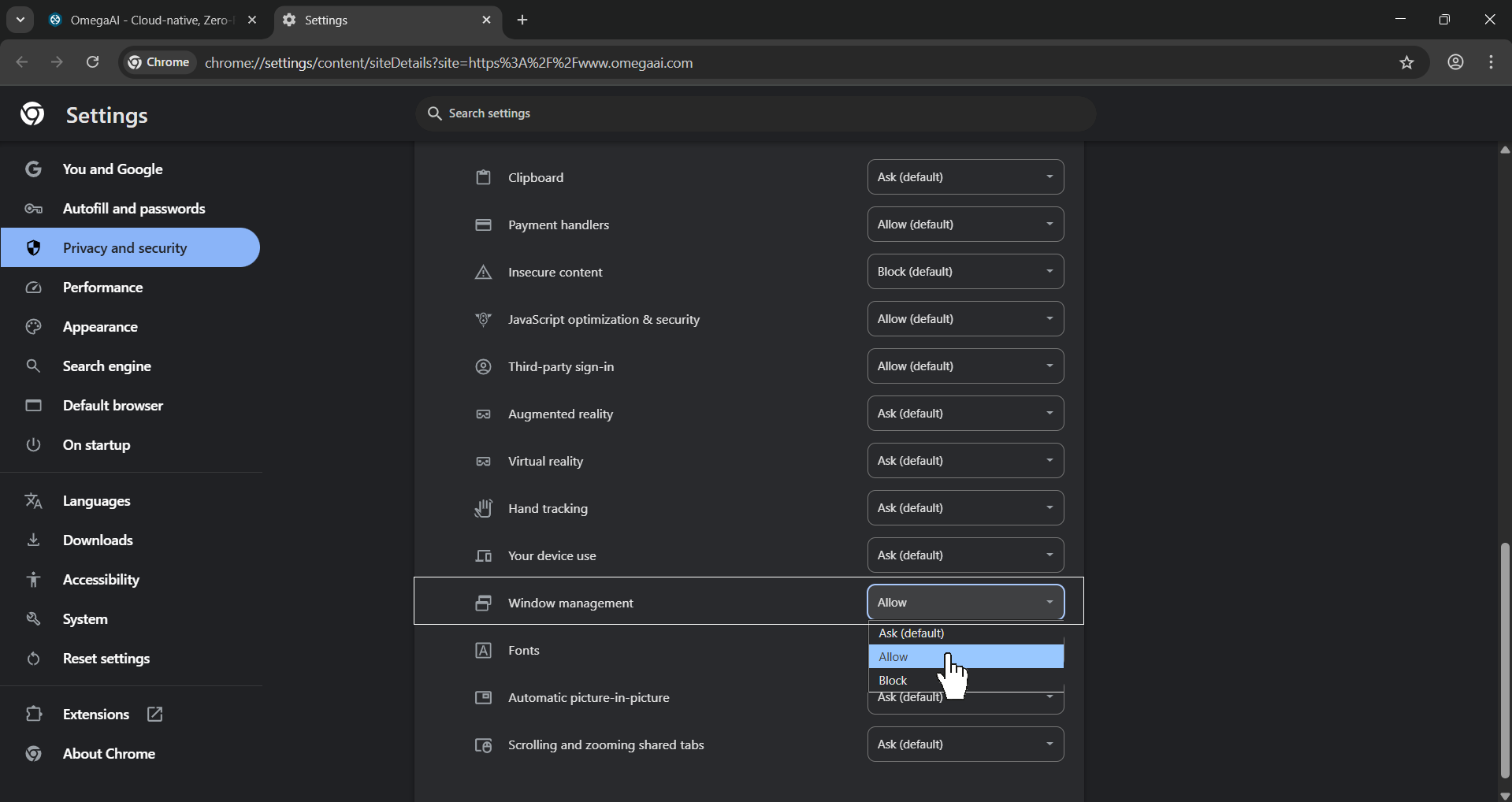Open the profile account icon
Viewport: 1512px width, 802px height.
click(1455, 62)
